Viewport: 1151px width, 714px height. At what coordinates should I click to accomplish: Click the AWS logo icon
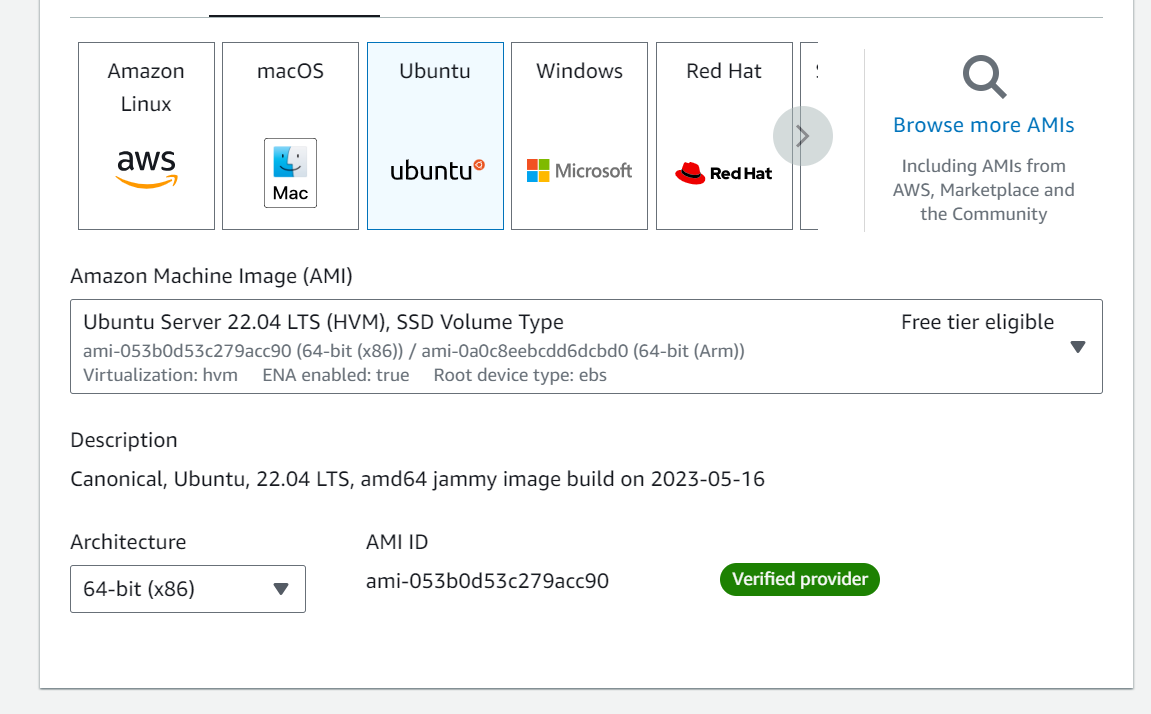[x=147, y=169]
